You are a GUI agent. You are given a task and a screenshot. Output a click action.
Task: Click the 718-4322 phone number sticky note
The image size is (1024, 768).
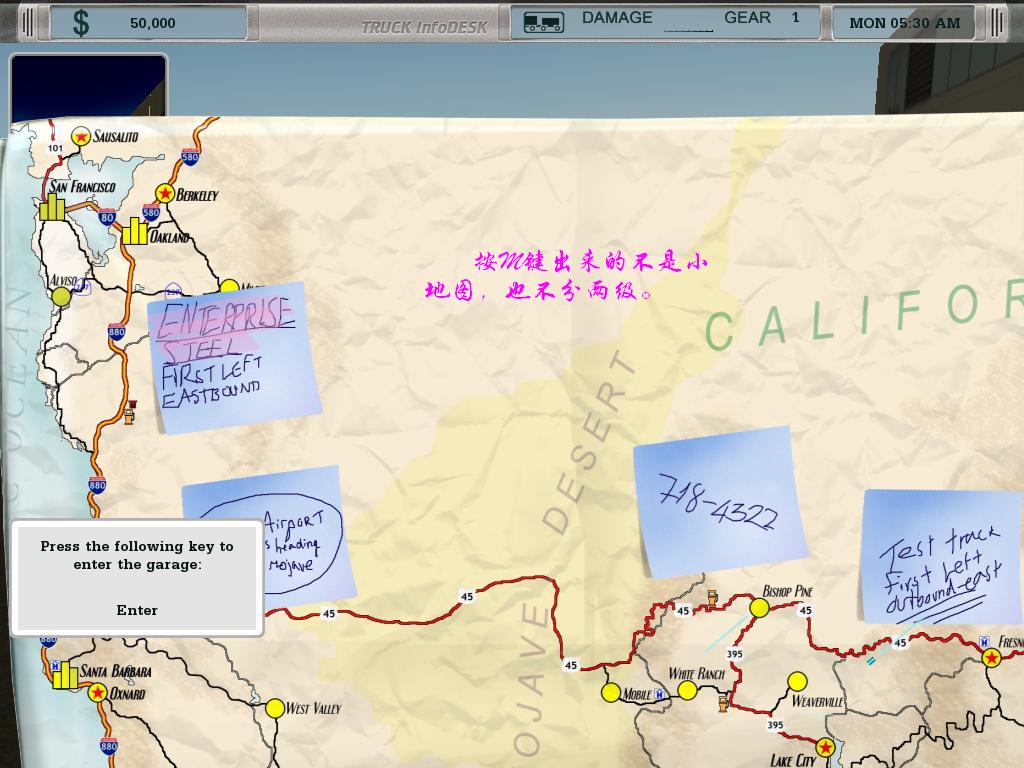(720, 502)
